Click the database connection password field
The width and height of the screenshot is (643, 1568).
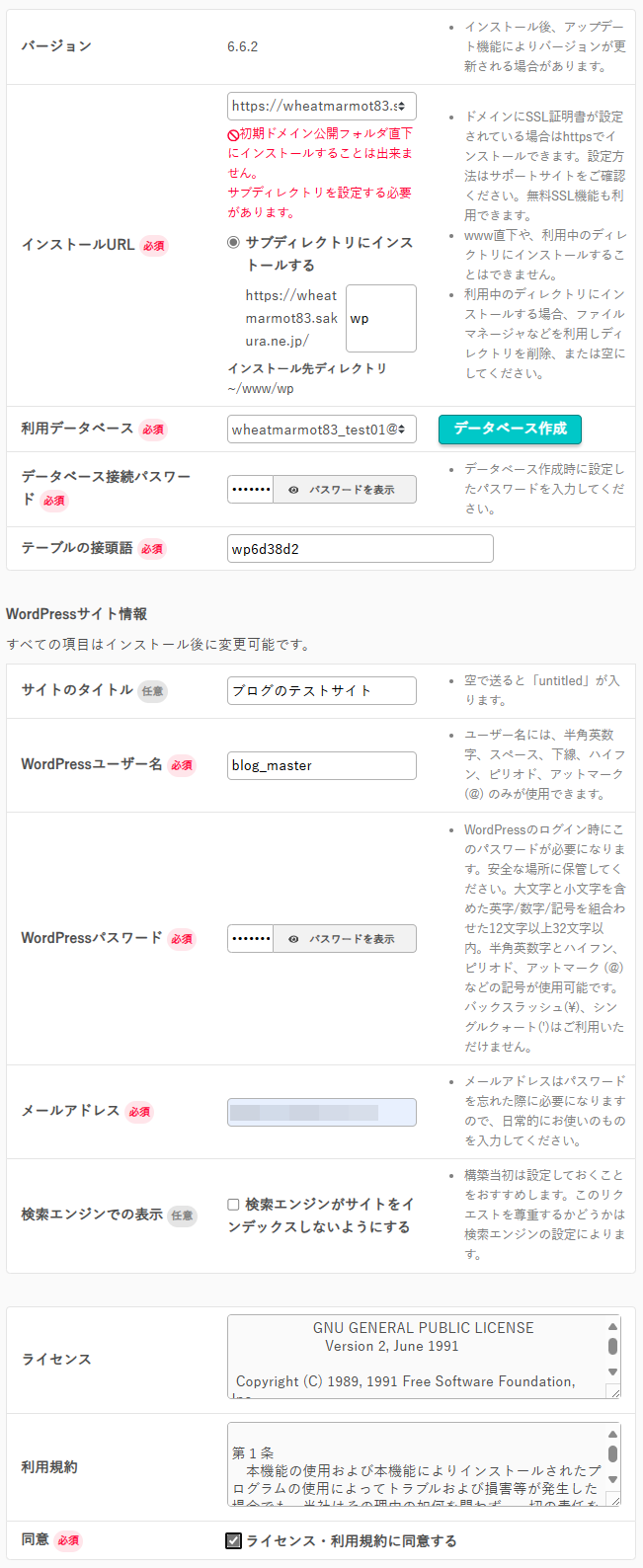click(x=250, y=490)
